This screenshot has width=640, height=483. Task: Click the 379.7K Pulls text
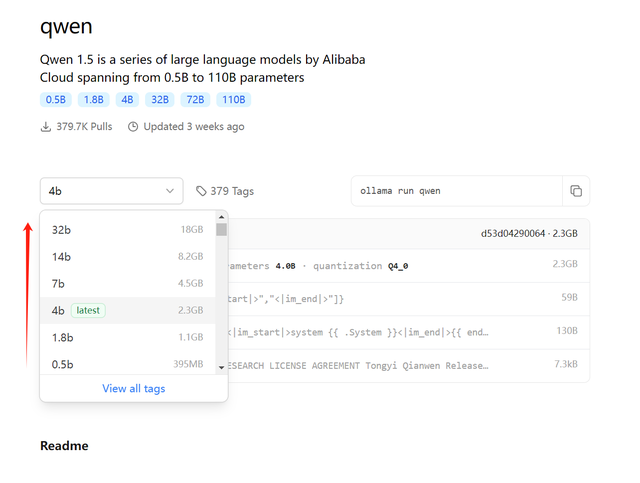84,127
